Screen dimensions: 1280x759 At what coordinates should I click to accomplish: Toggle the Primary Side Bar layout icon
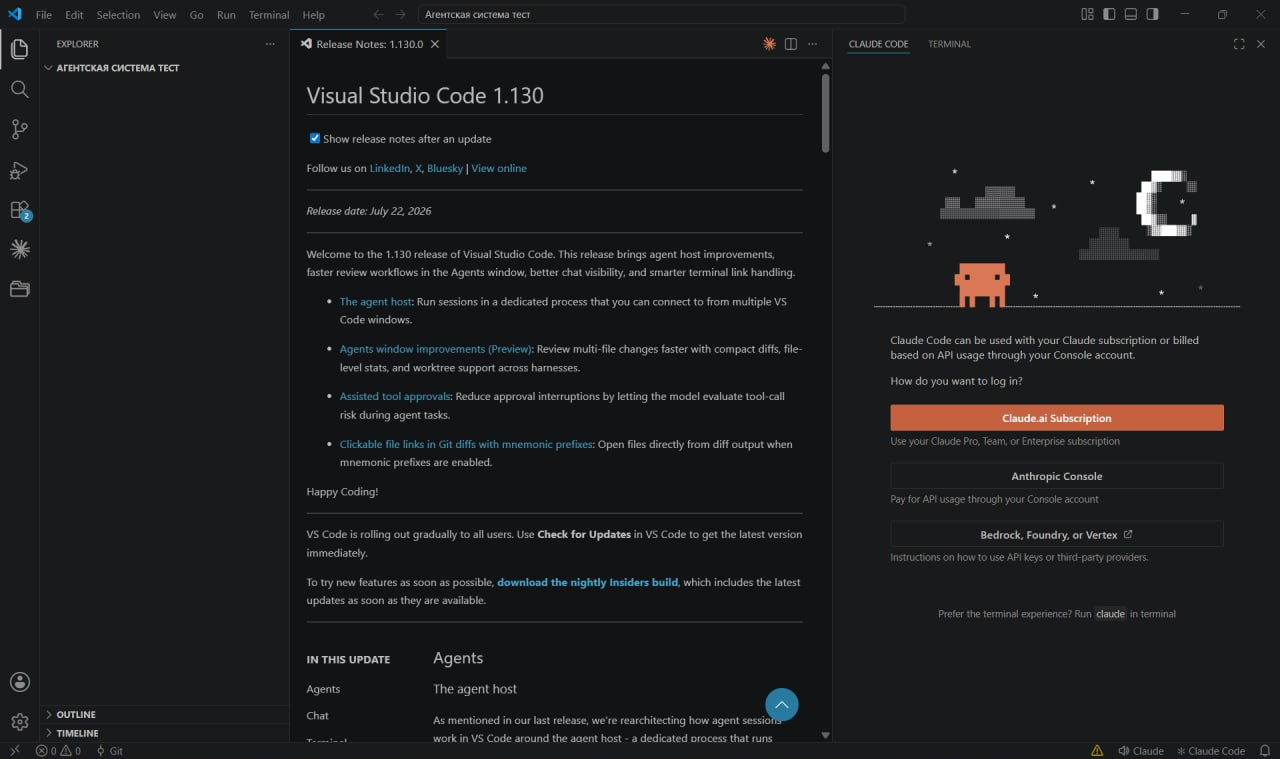pos(1109,15)
